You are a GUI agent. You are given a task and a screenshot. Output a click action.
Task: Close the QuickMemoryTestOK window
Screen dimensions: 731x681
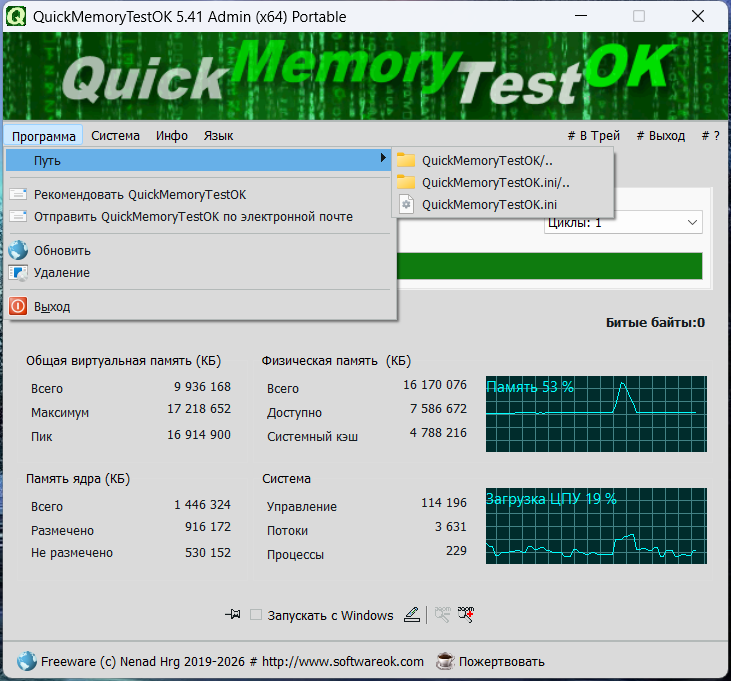(698, 16)
